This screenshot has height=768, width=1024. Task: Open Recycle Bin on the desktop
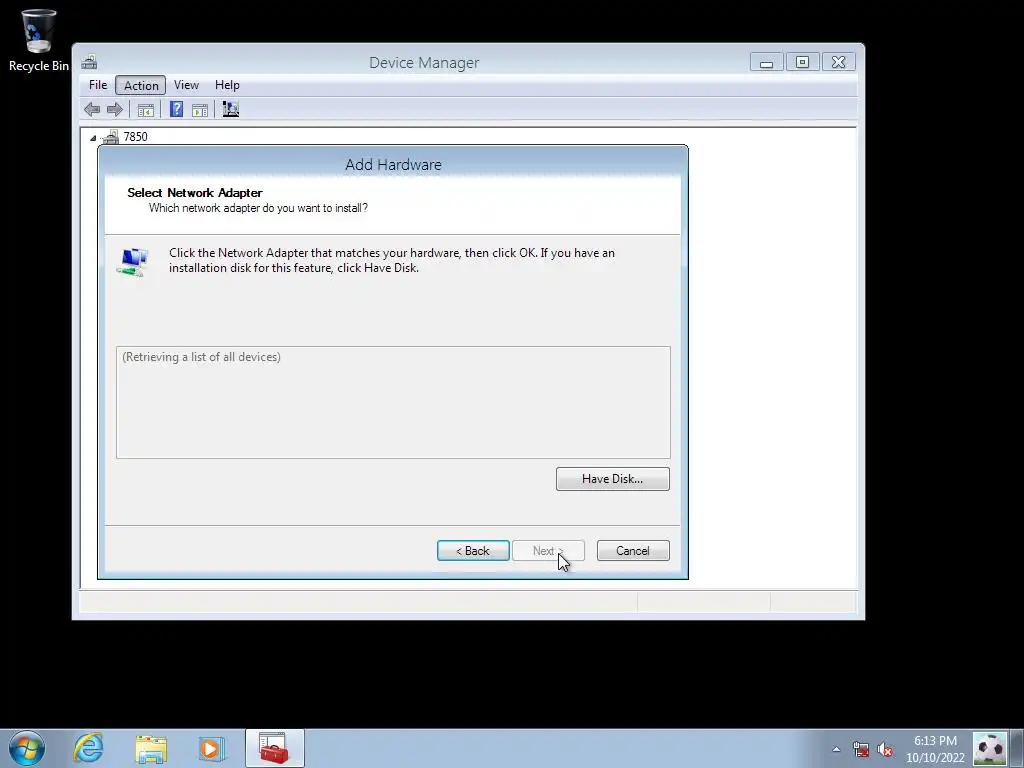click(x=39, y=40)
